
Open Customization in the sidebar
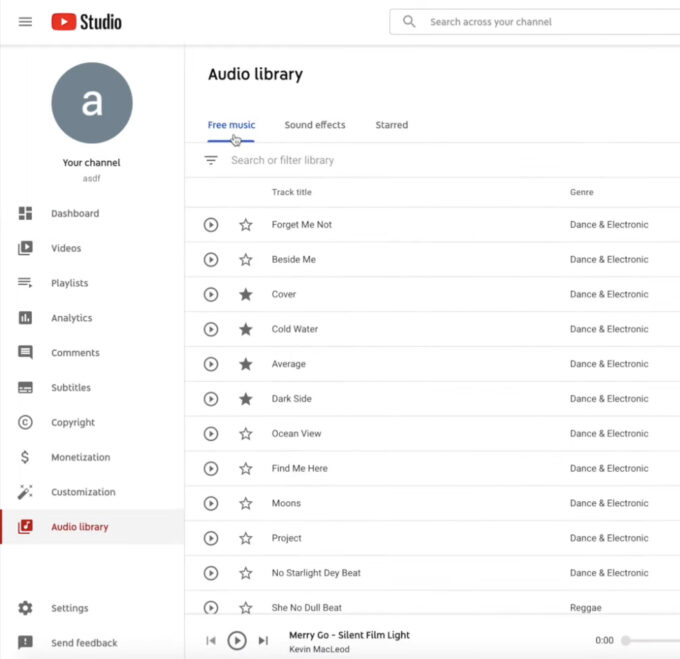click(x=82, y=492)
